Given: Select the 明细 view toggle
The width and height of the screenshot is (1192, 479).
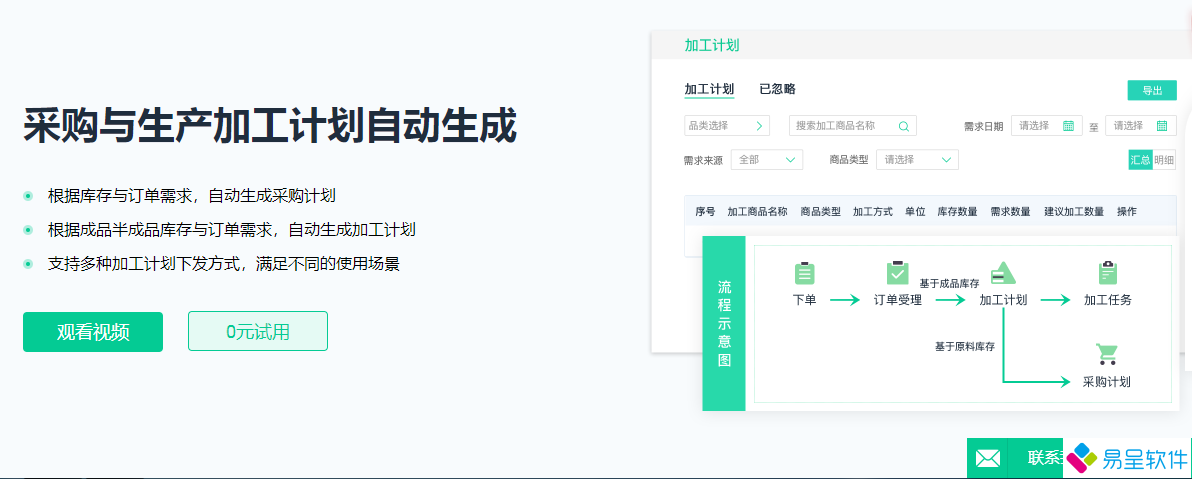Looking at the screenshot, I should pyautogui.click(x=1164, y=160).
